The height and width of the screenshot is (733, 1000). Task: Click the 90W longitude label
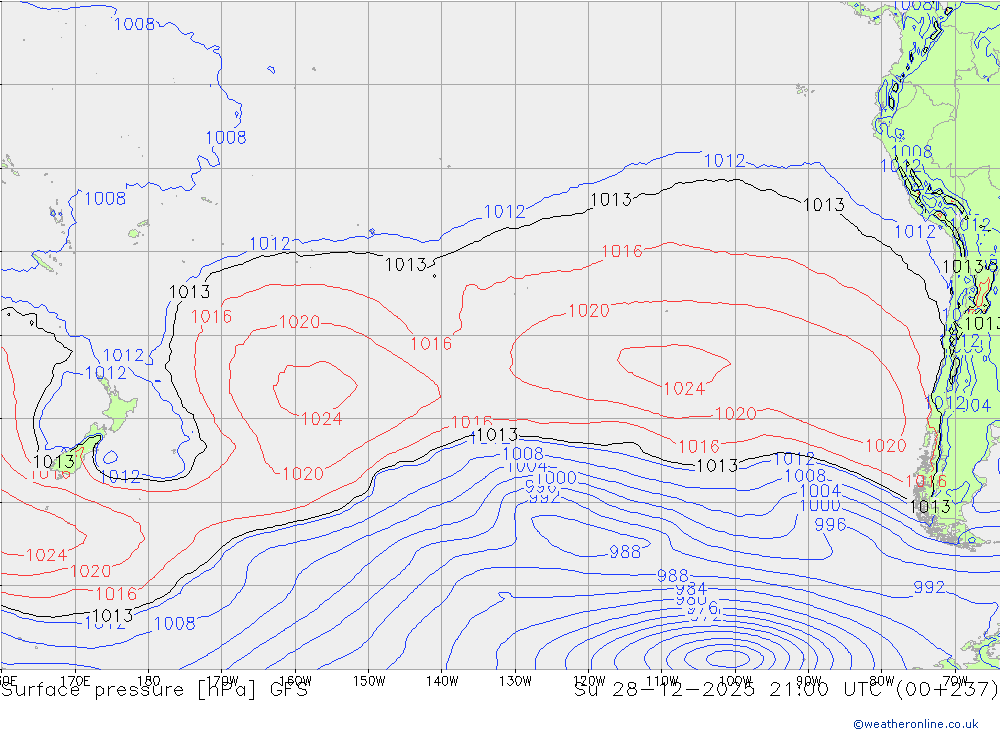point(809,681)
